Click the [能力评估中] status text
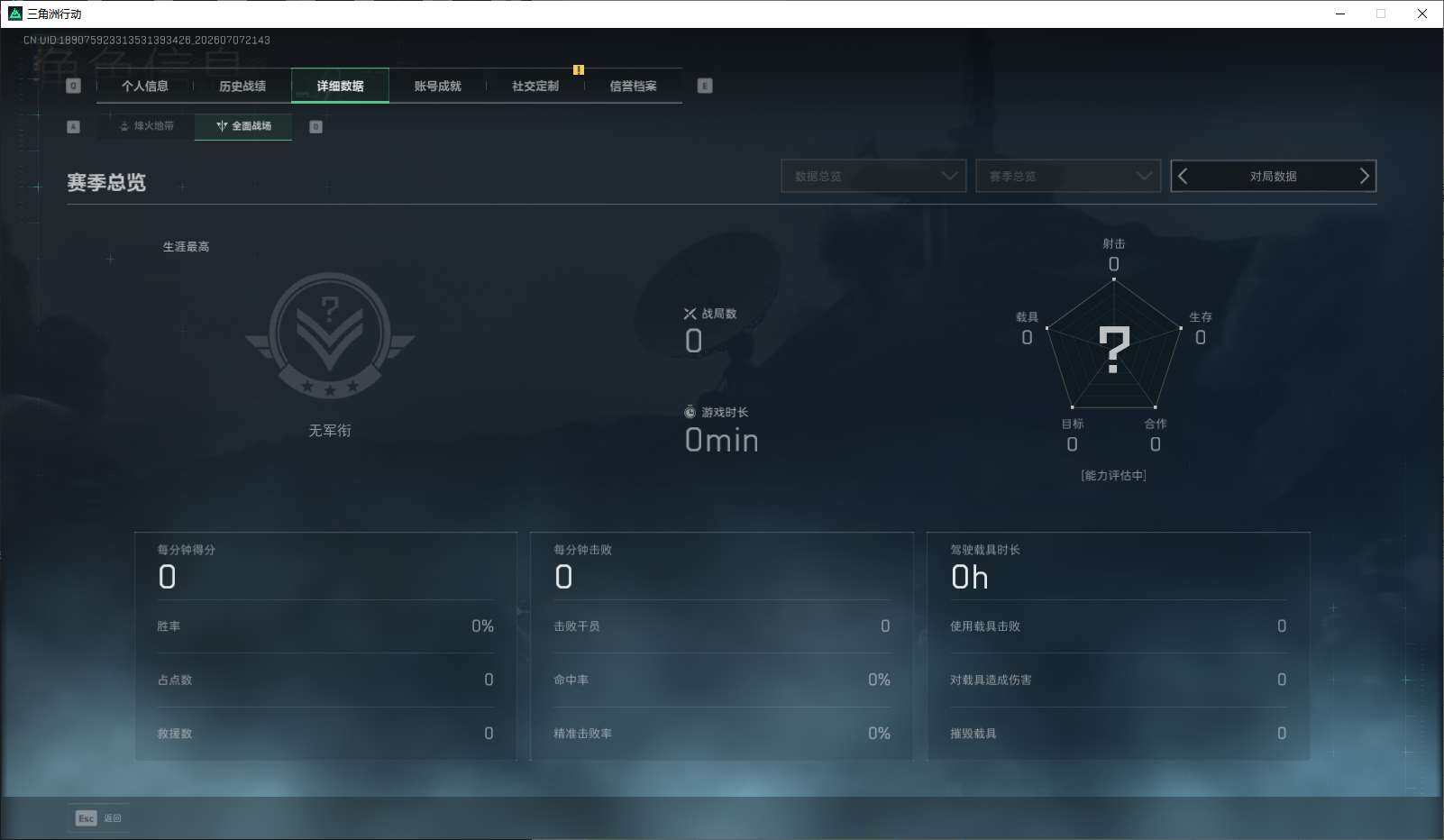 (1114, 475)
